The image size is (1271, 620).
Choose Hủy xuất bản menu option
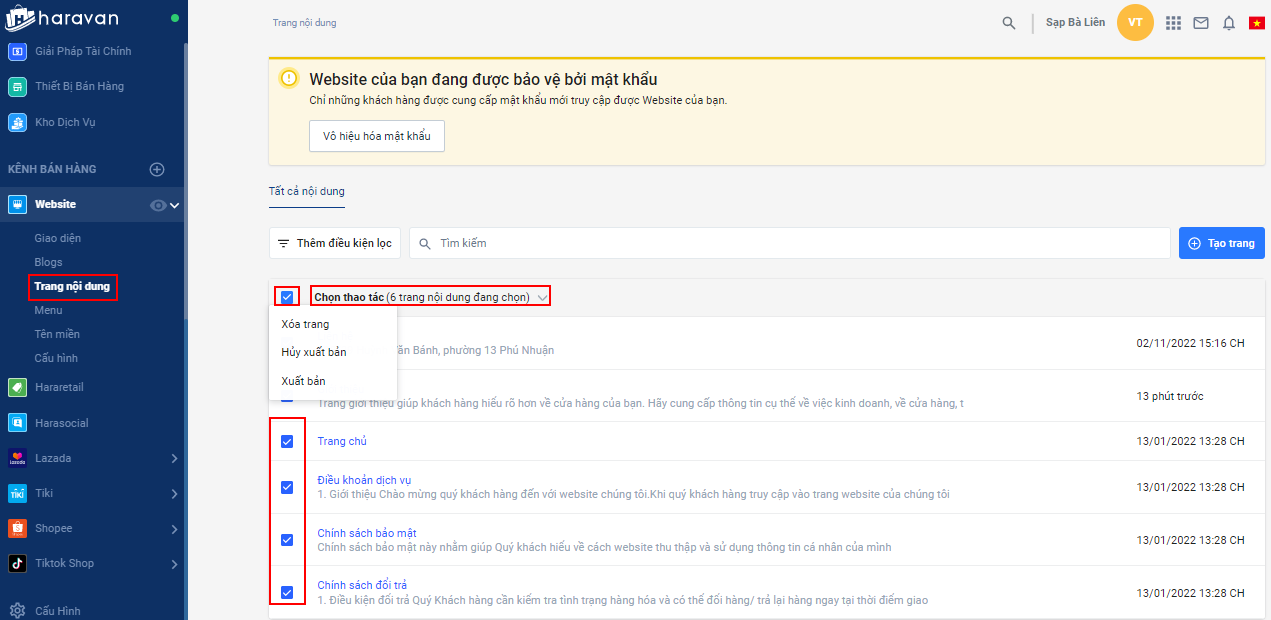(314, 353)
